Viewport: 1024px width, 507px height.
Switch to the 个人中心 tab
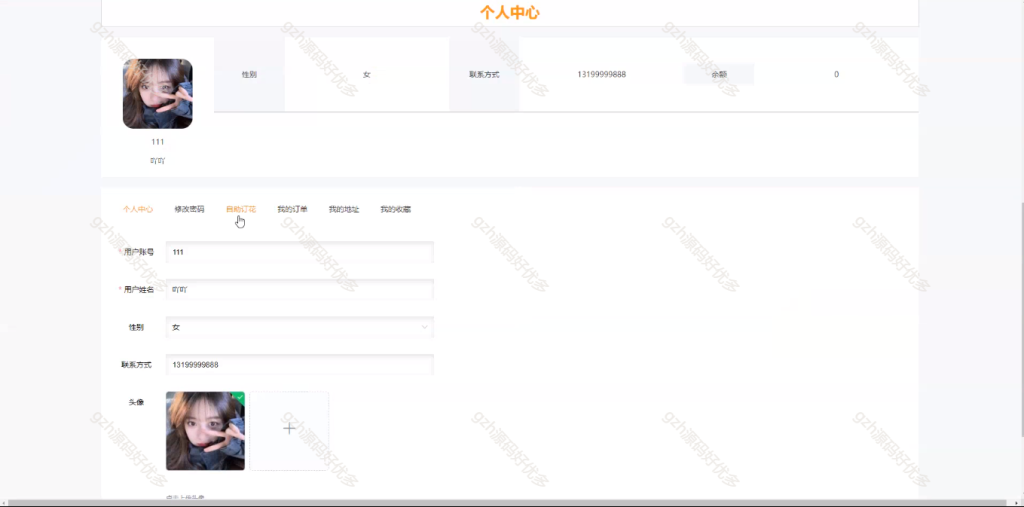[138, 209]
